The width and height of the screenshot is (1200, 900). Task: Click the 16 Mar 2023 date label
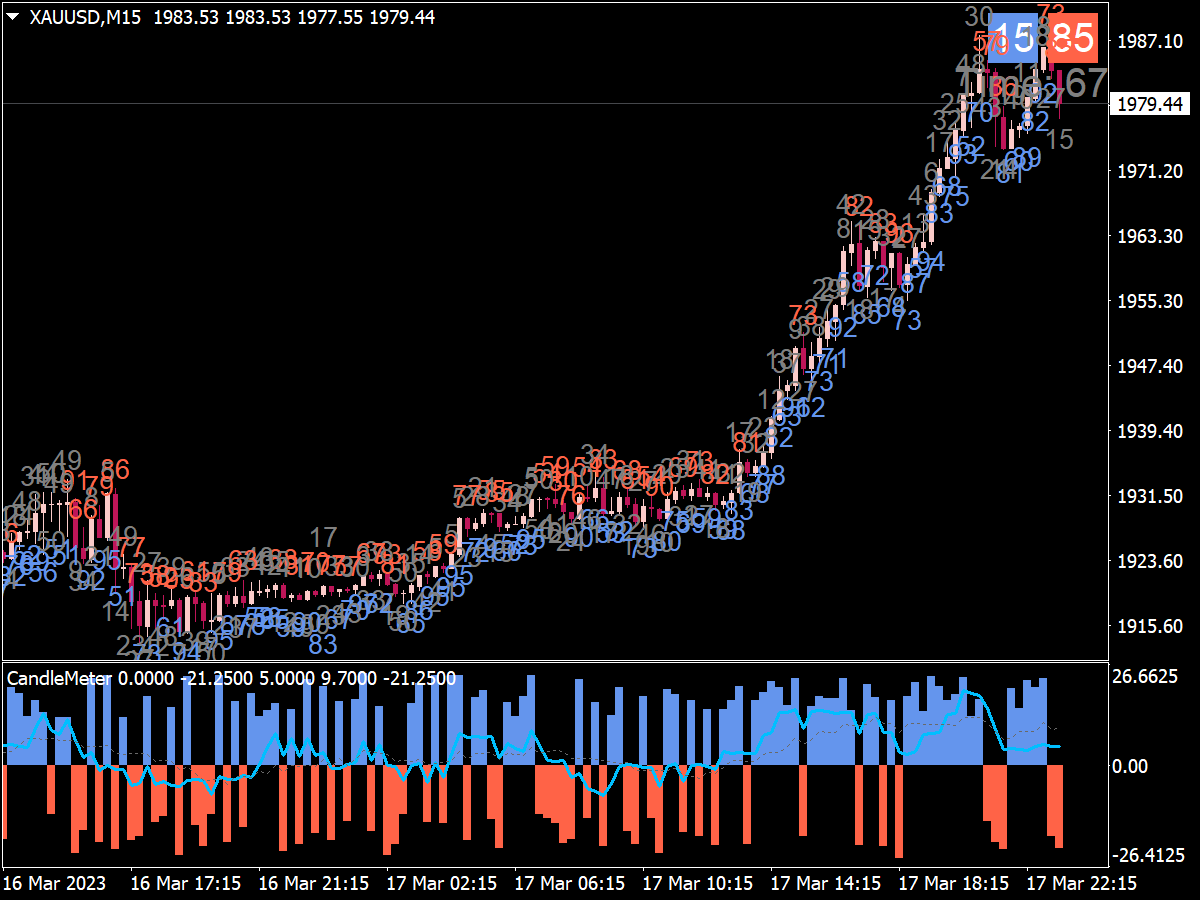(54, 884)
